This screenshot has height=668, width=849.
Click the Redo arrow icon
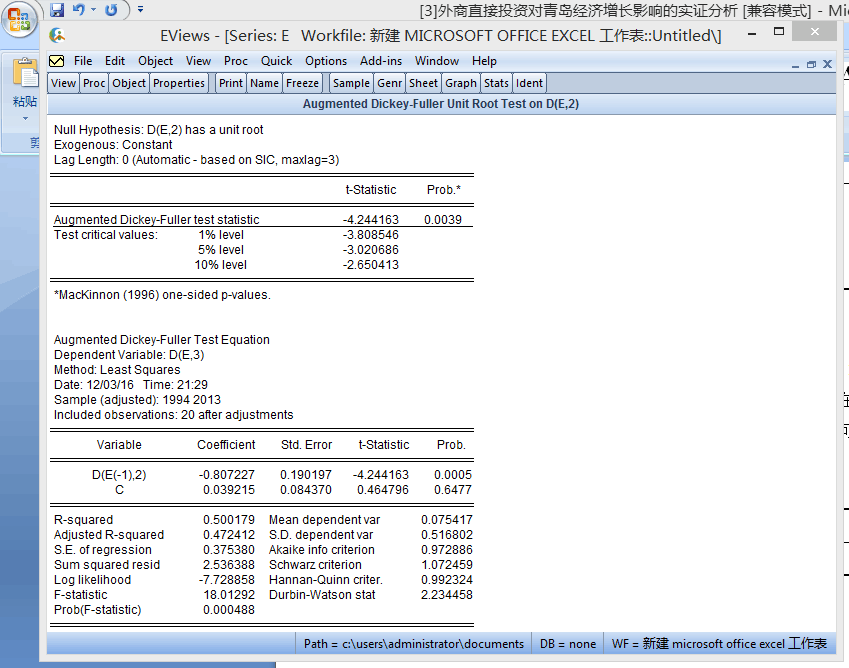coord(111,9)
